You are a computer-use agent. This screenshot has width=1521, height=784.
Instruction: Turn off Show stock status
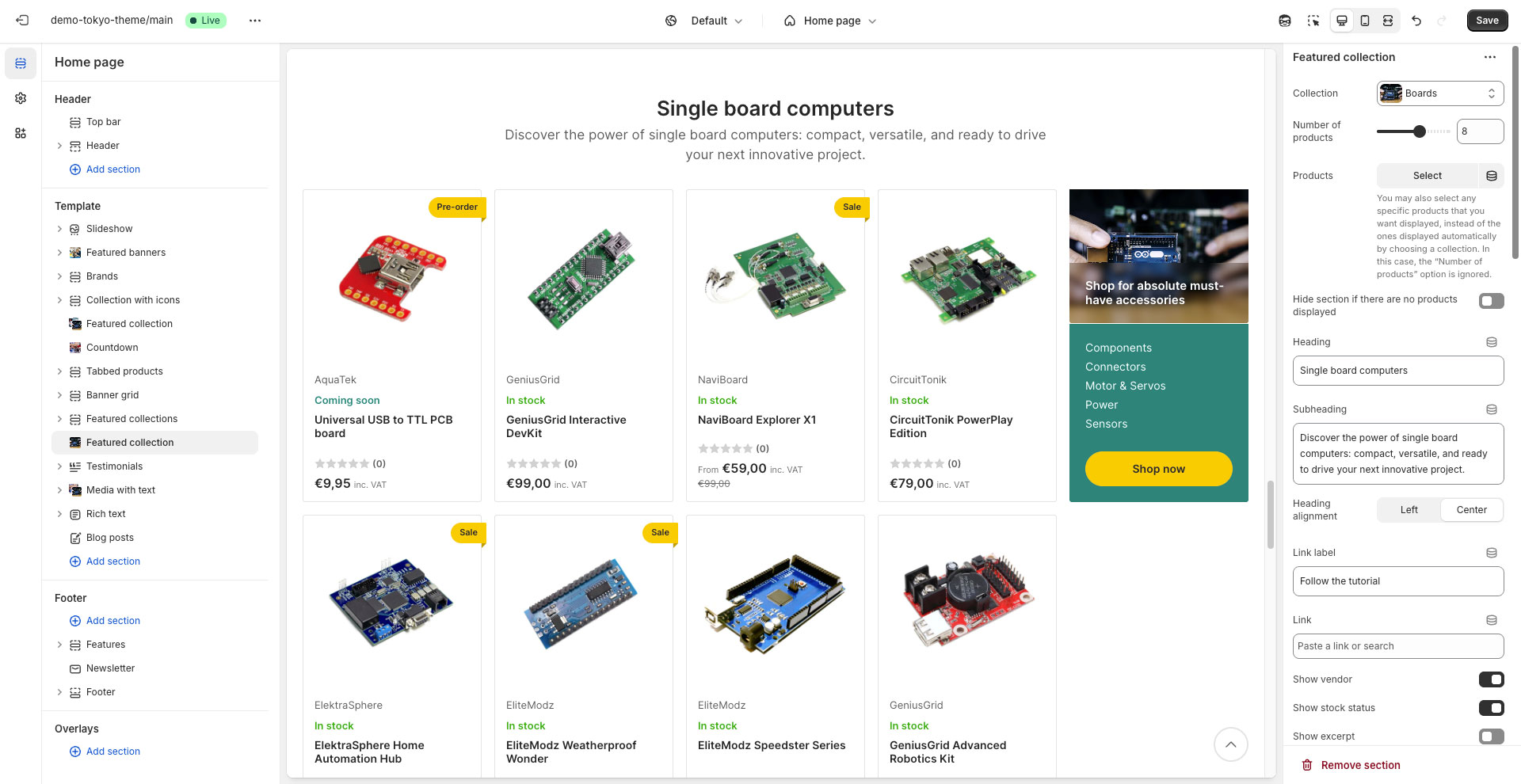tap(1491, 708)
